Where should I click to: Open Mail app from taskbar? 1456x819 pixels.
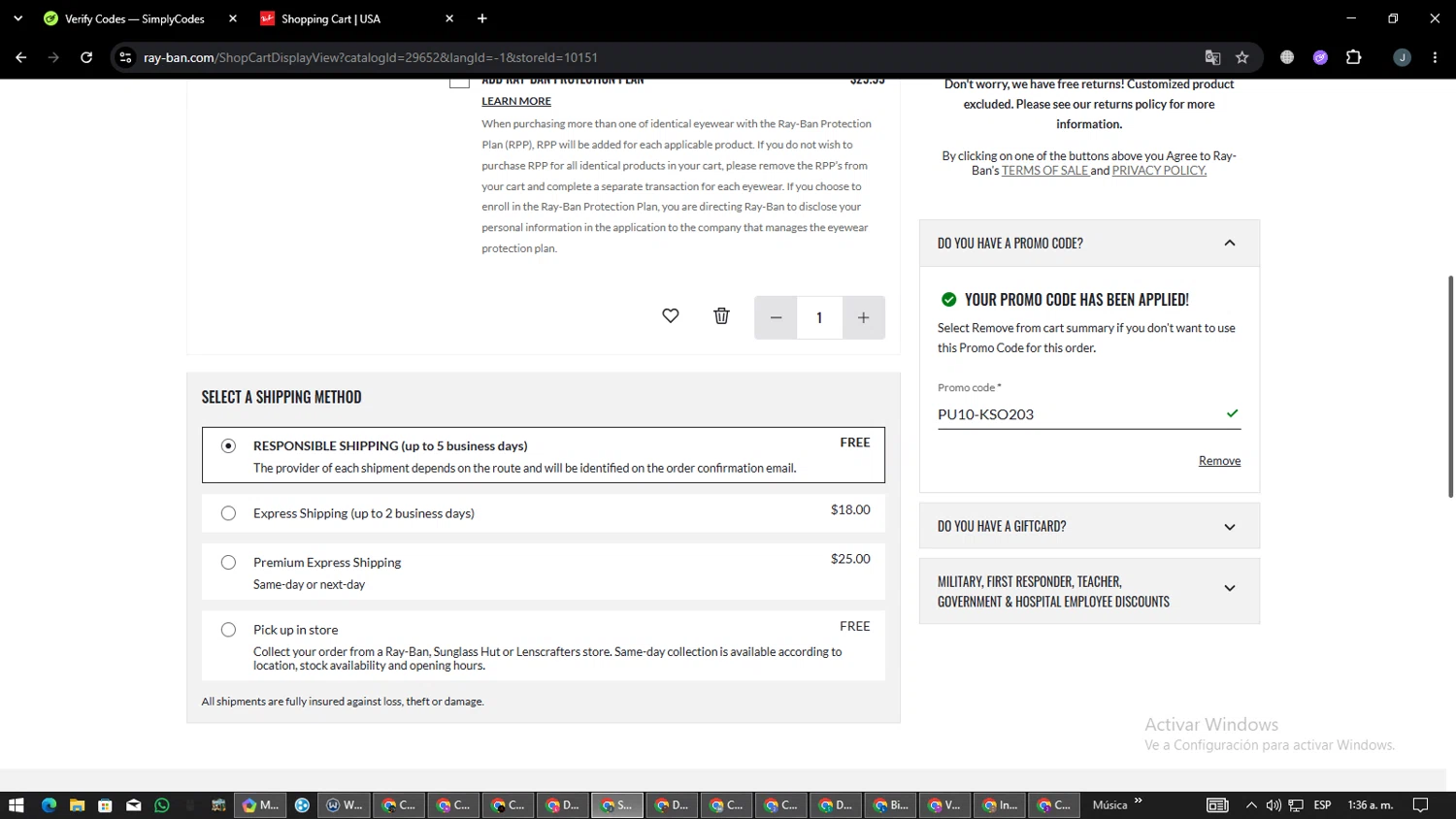(x=134, y=805)
